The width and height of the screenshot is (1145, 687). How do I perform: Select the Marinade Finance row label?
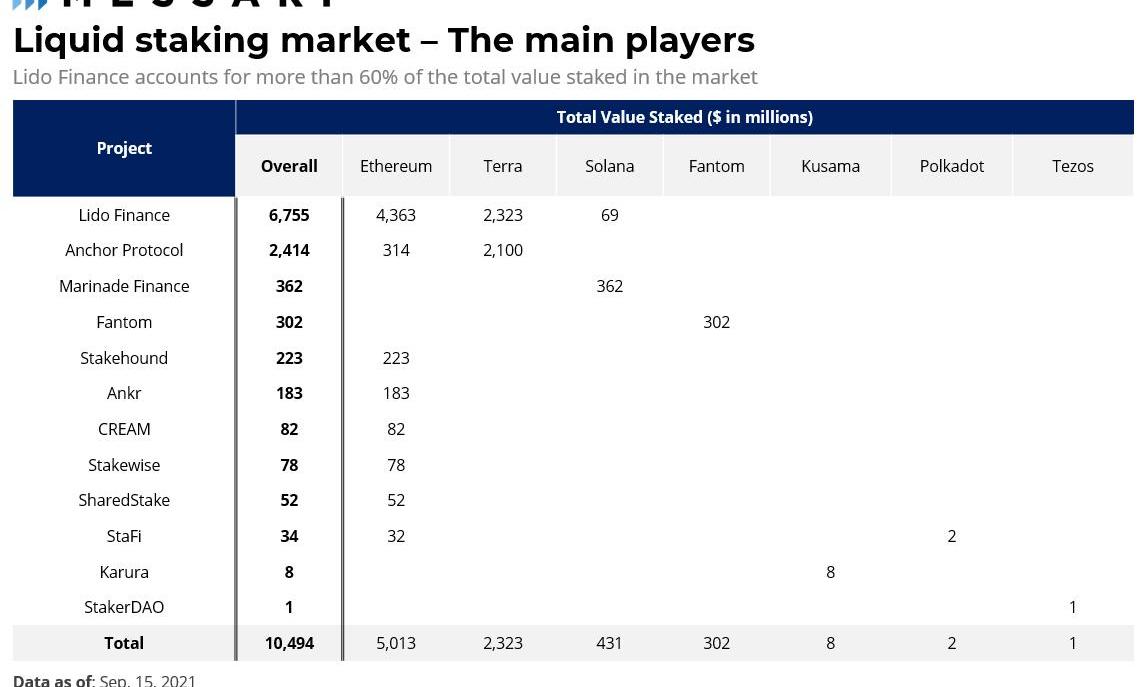click(x=124, y=286)
